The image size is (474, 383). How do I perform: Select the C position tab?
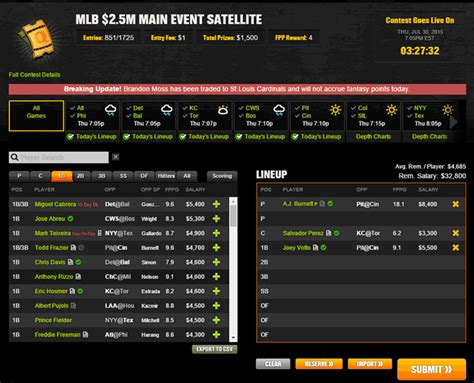[40, 176]
